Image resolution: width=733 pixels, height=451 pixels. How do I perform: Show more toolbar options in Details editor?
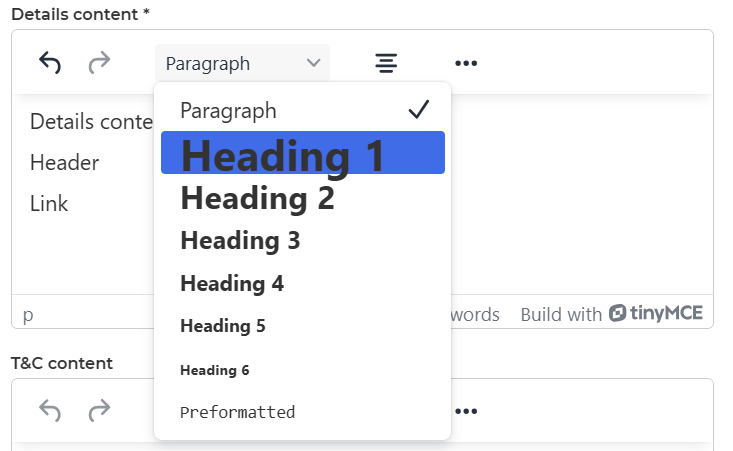click(466, 63)
